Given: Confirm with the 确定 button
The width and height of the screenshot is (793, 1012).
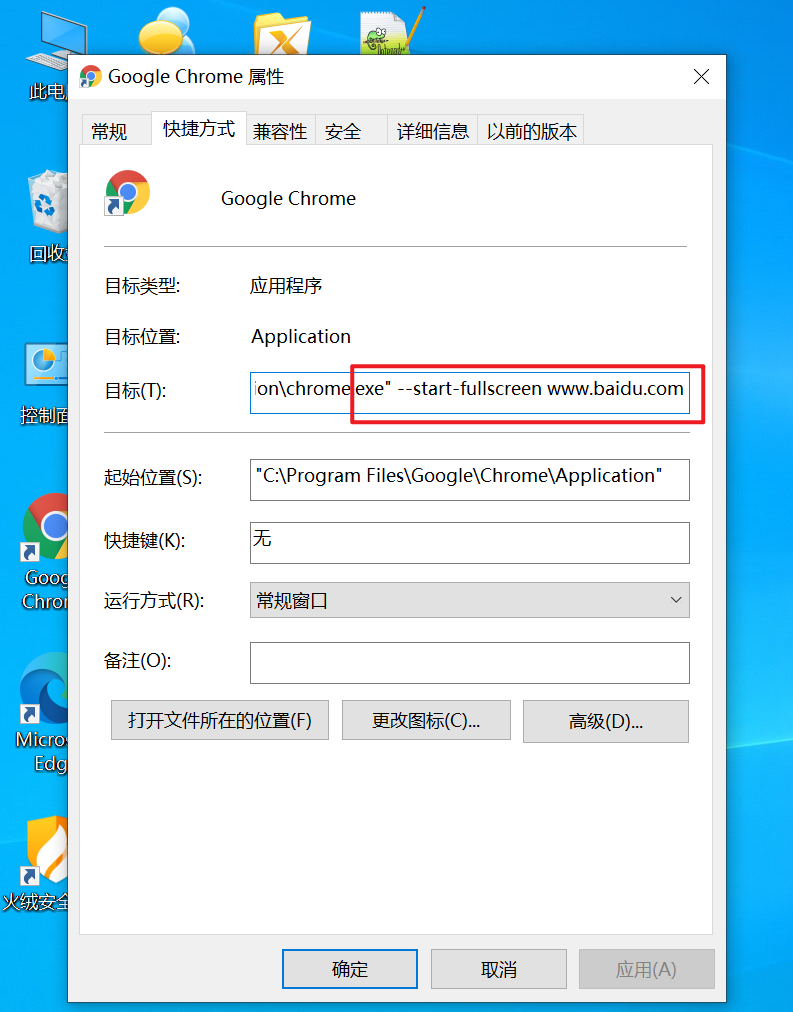Looking at the screenshot, I should 350,969.
